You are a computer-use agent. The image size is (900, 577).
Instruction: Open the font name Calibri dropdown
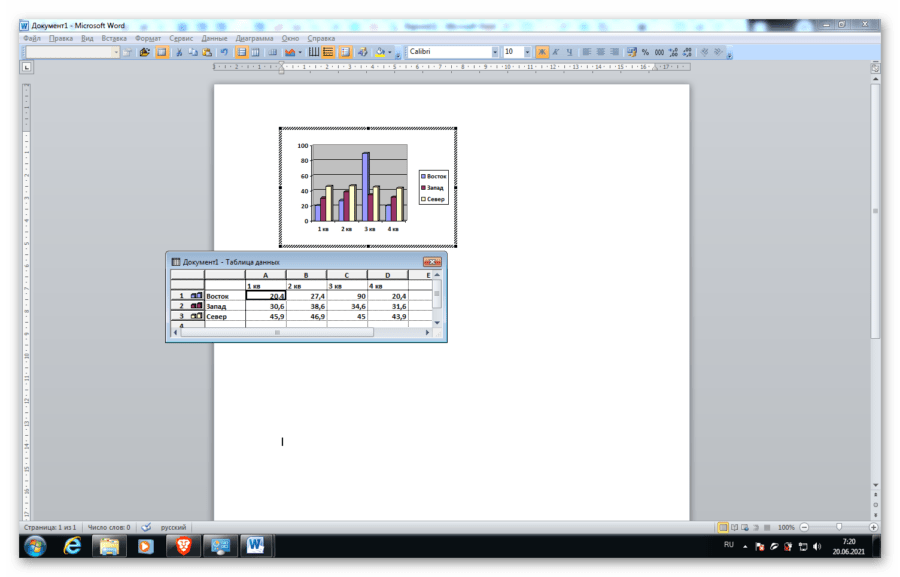(x=494, y=52)
